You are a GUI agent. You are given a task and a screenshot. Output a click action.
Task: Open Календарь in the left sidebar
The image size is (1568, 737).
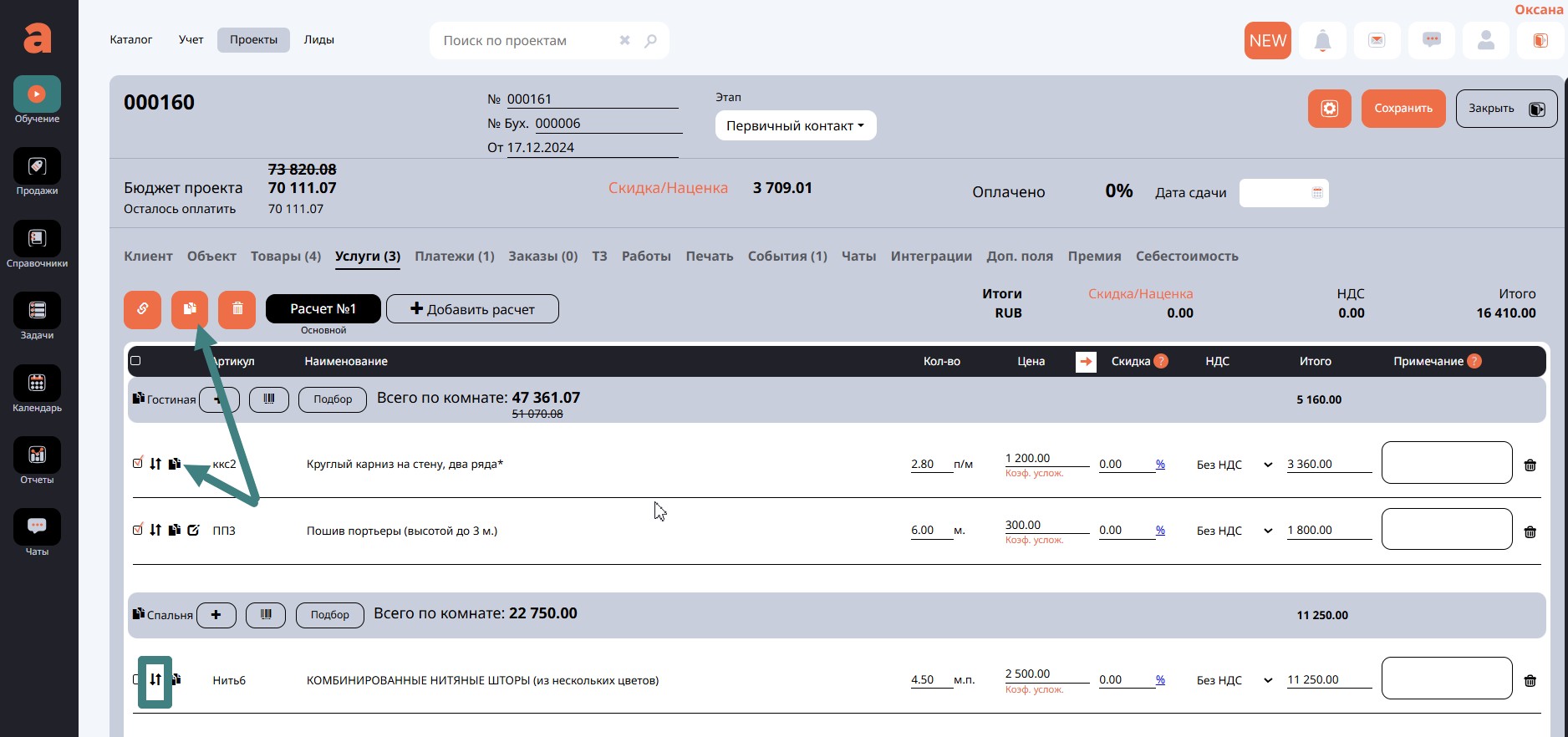point(37,389)
